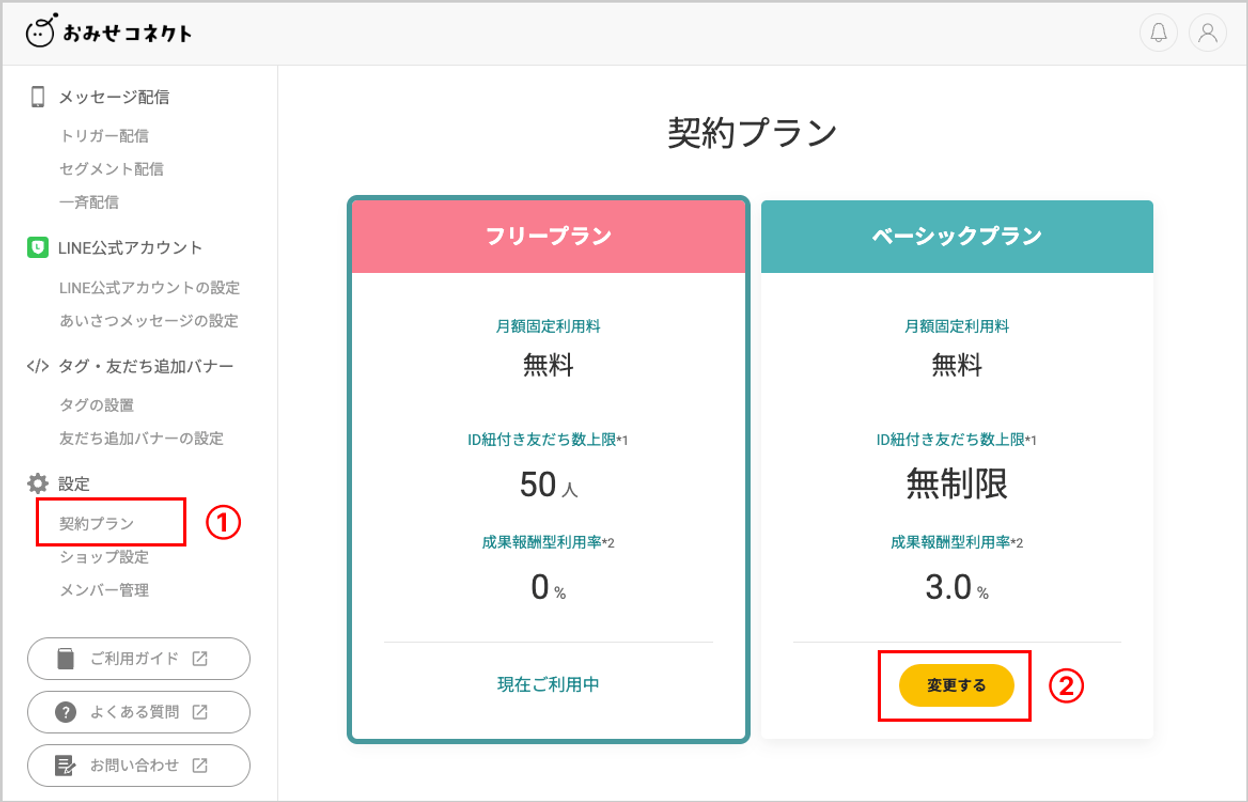The image size is (1248, 802).
Task: Click the 設定 gear icon
Action: [38, 484]
